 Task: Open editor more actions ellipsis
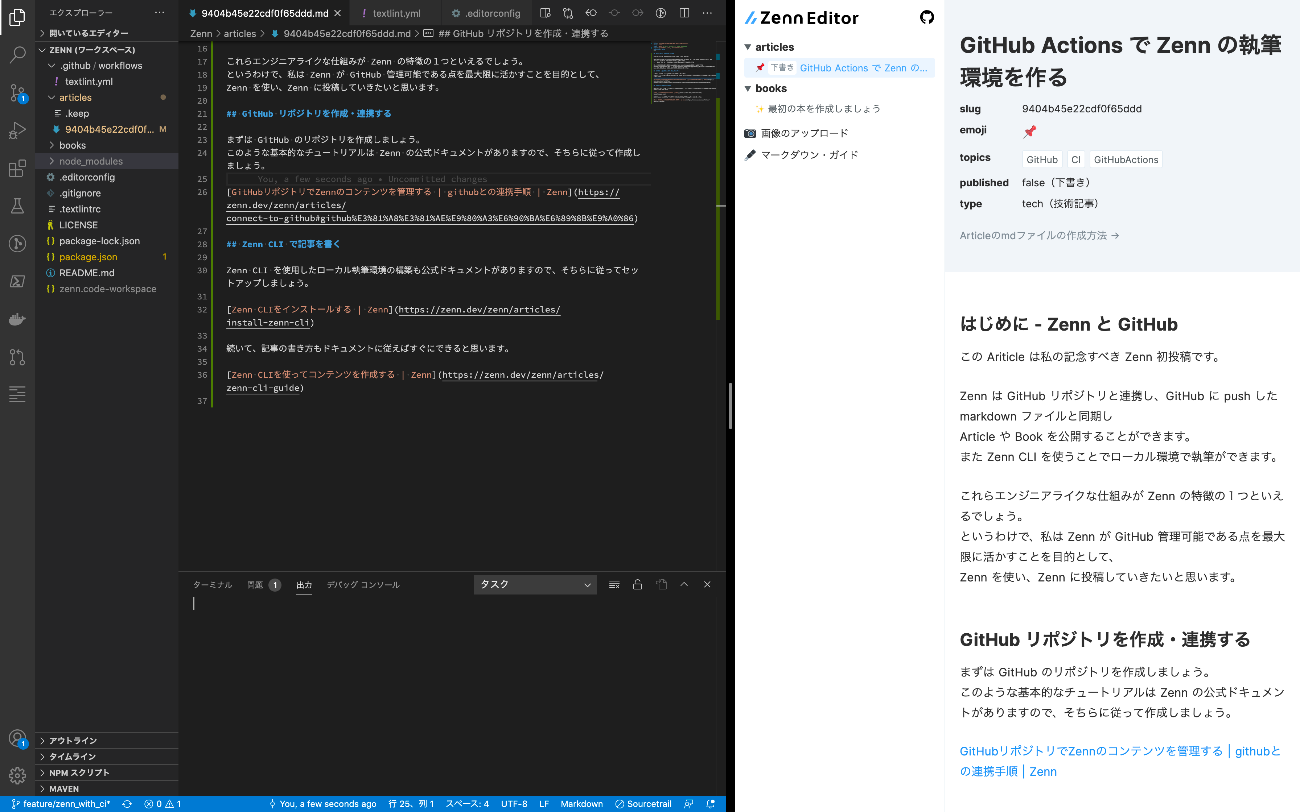tap(708, 13)
